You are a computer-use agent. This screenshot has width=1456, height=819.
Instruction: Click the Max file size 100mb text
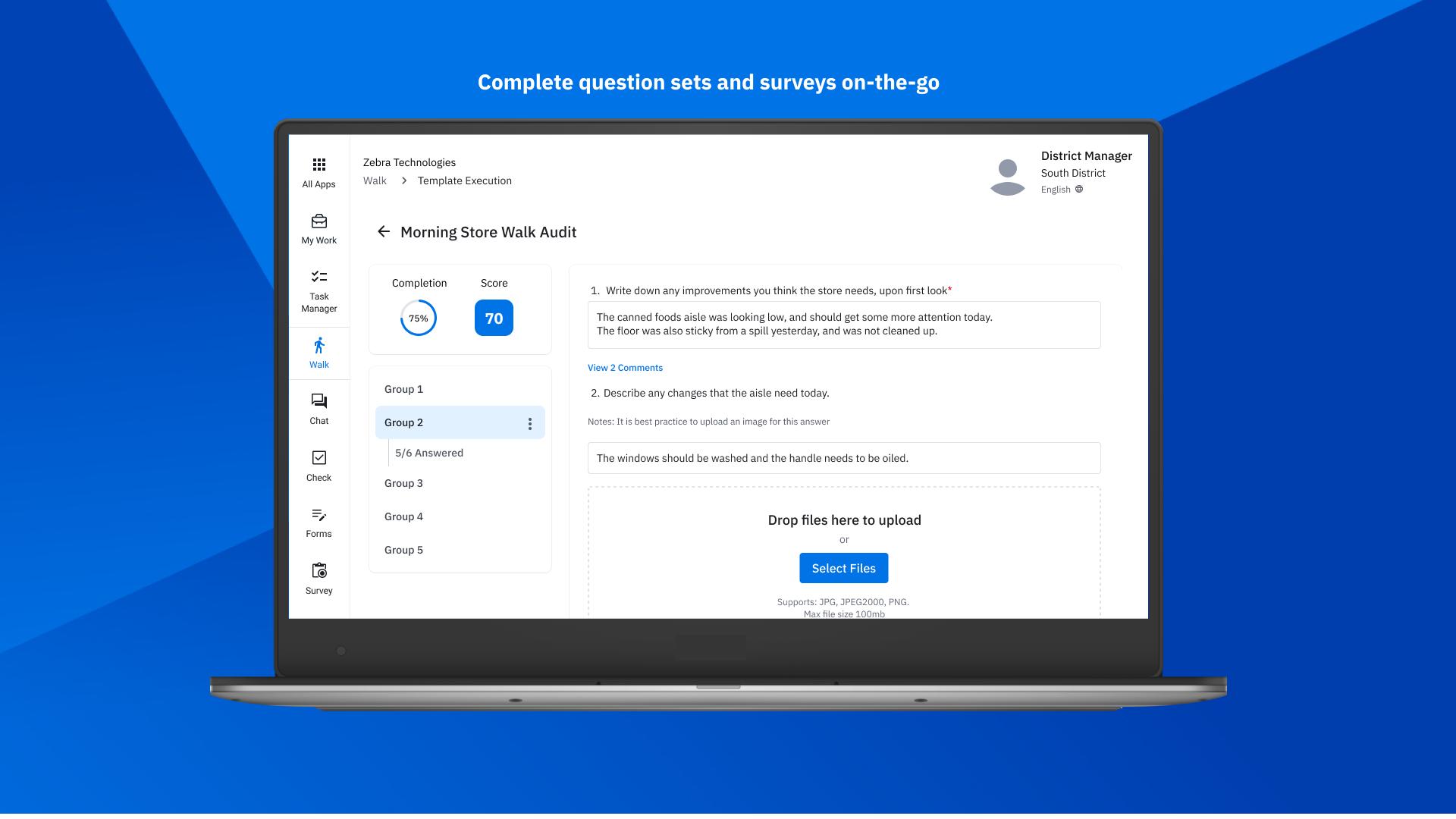(844, 613)
